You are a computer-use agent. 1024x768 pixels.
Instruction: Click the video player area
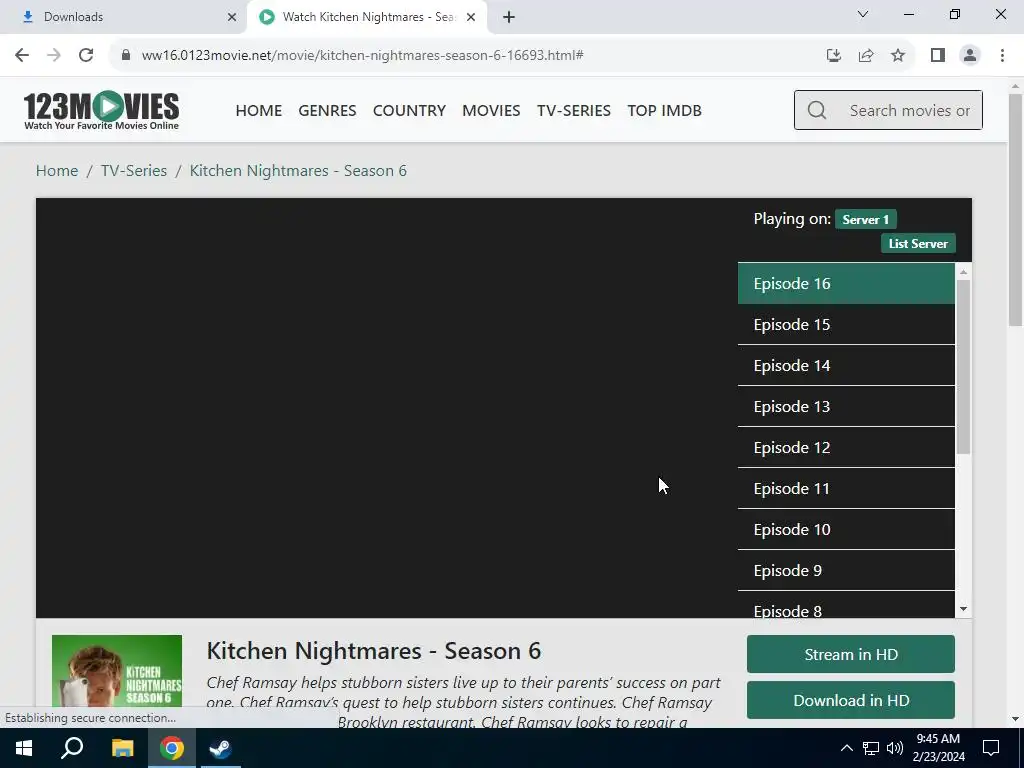(387, 408)
